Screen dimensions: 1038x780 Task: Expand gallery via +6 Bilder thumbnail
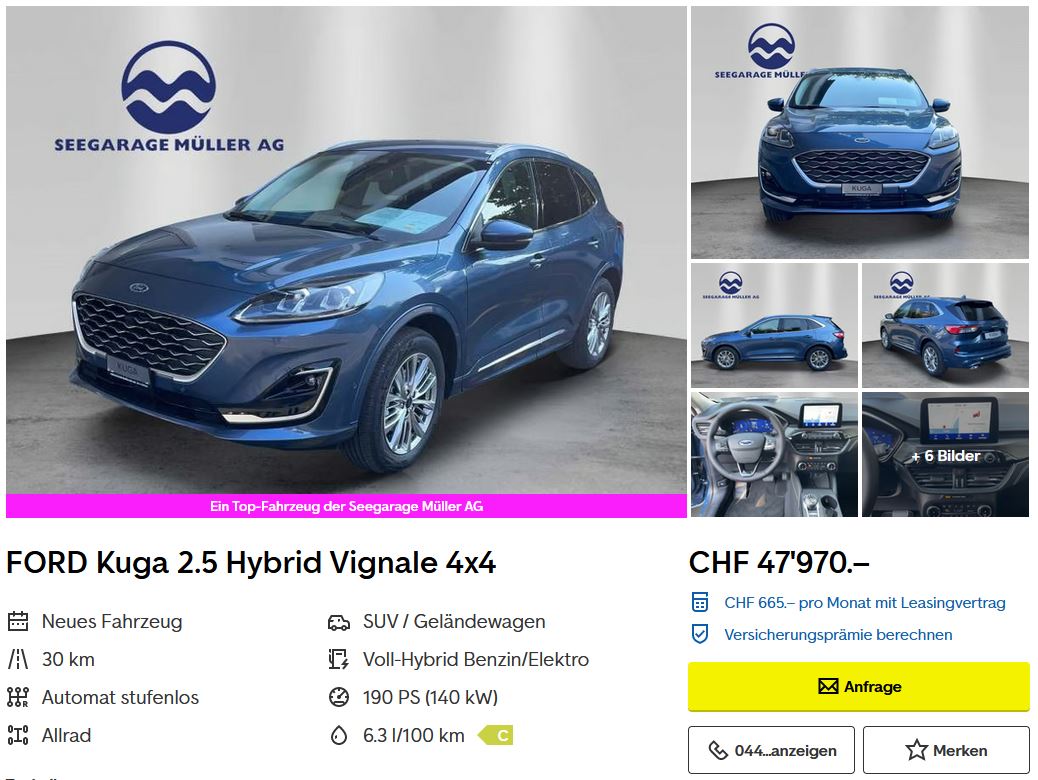945,455
